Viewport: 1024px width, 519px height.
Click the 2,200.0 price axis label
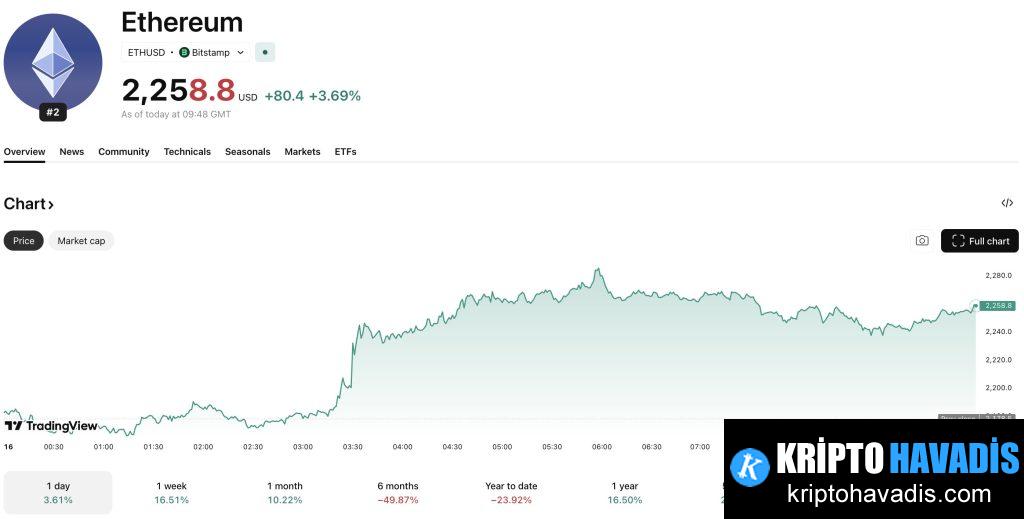[x=999, y=388]
